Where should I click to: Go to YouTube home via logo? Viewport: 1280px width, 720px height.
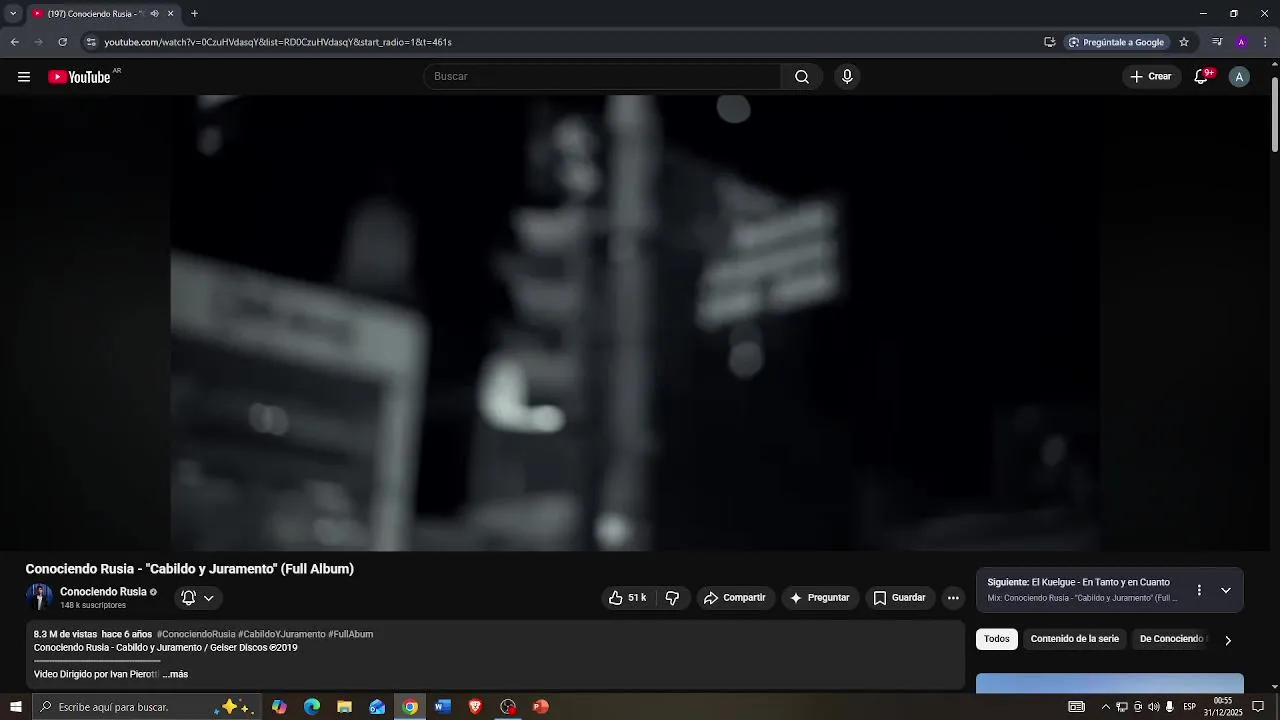click(79, 77)
